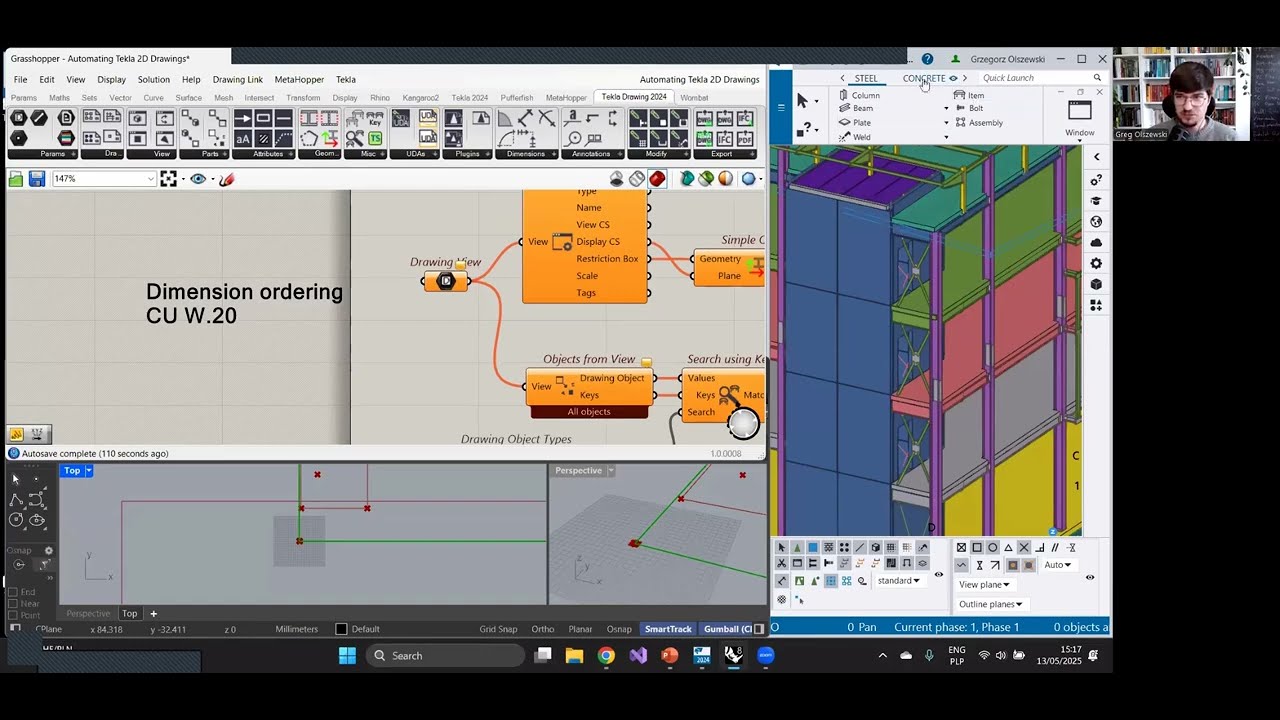Image resolution: width=1280 pixels, height=720 pixels.
Task: Toggle Ortho in Rhino status bar
Action: 543,629
